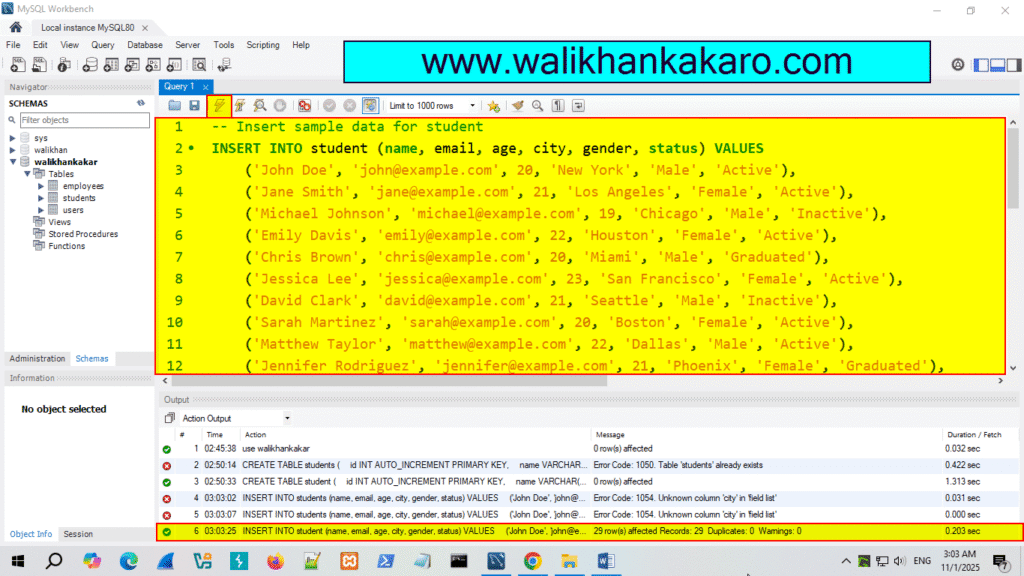Switch to the Administration tab
This screenshot has height=576, width=1024.
tap(37, 358)
